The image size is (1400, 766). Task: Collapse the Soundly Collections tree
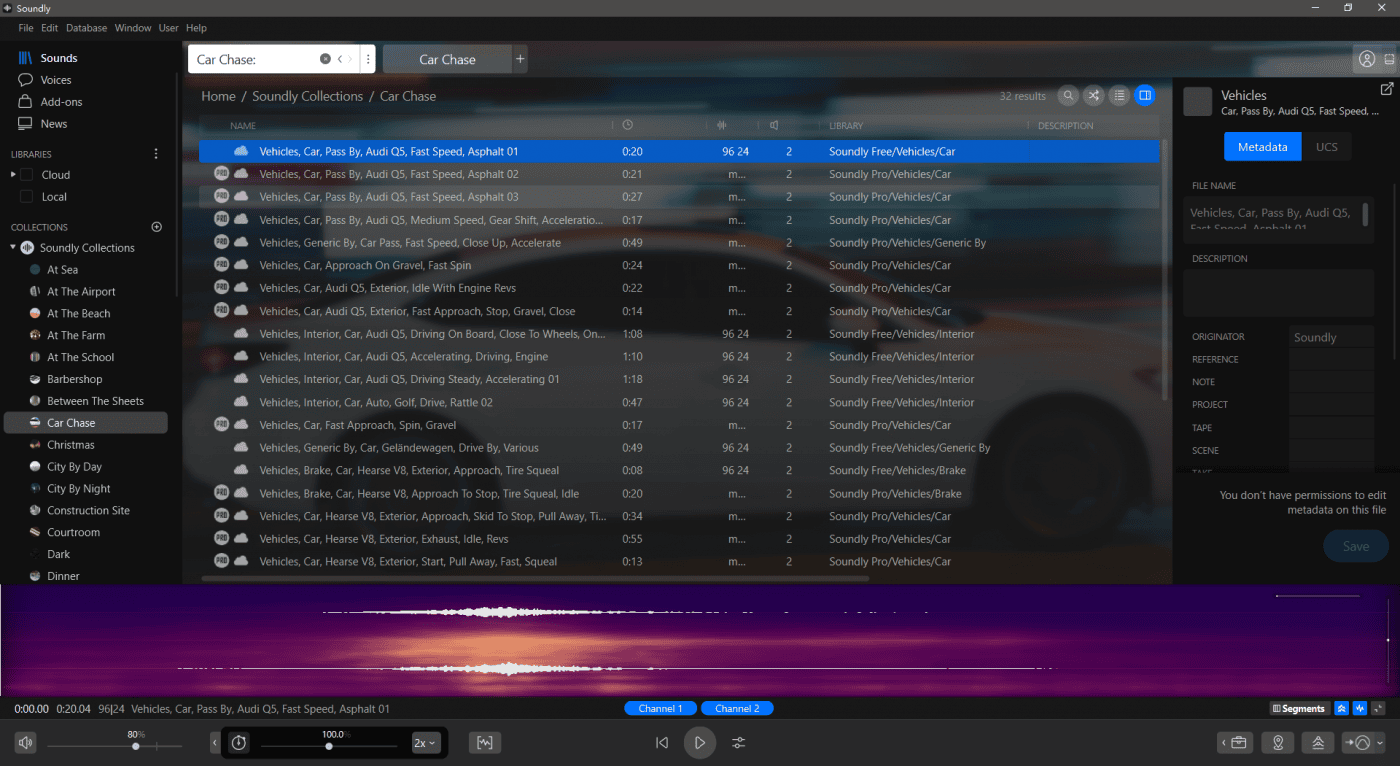click(x=13, y=248)
